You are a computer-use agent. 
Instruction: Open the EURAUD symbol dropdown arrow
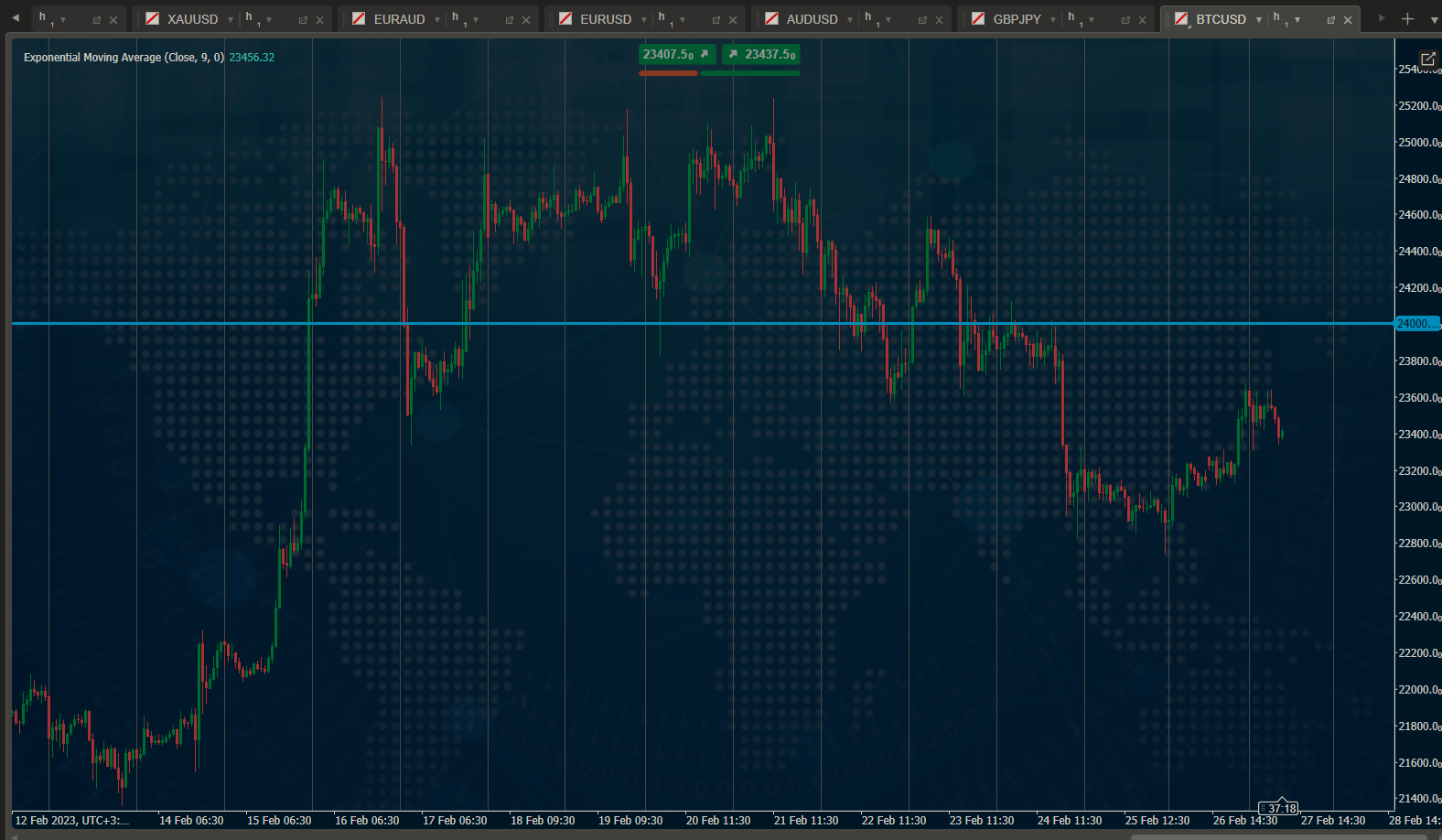pos(437,20)
